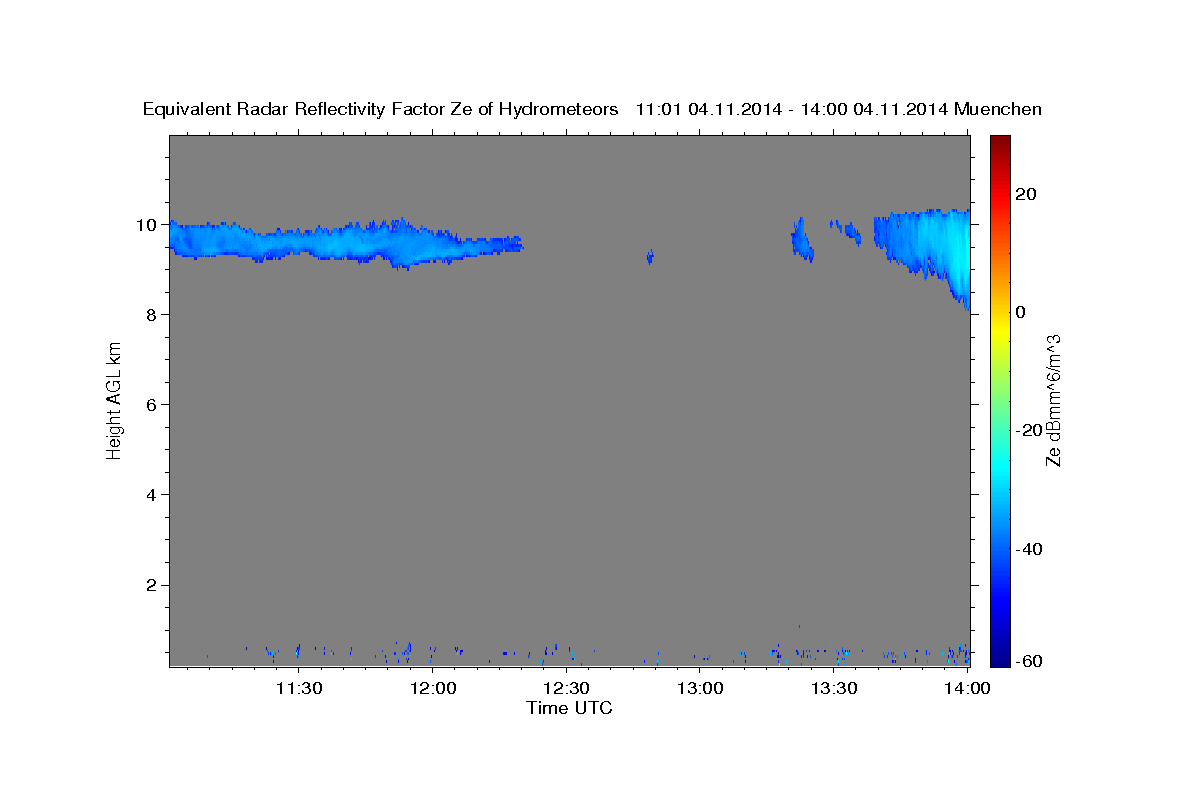This screenshot has width=1200, height=800.
Task: Click the plot title 'Equivalent Radar Reflectivity Factor Ze of Hydrometeors'
Action: coord(380,110)
